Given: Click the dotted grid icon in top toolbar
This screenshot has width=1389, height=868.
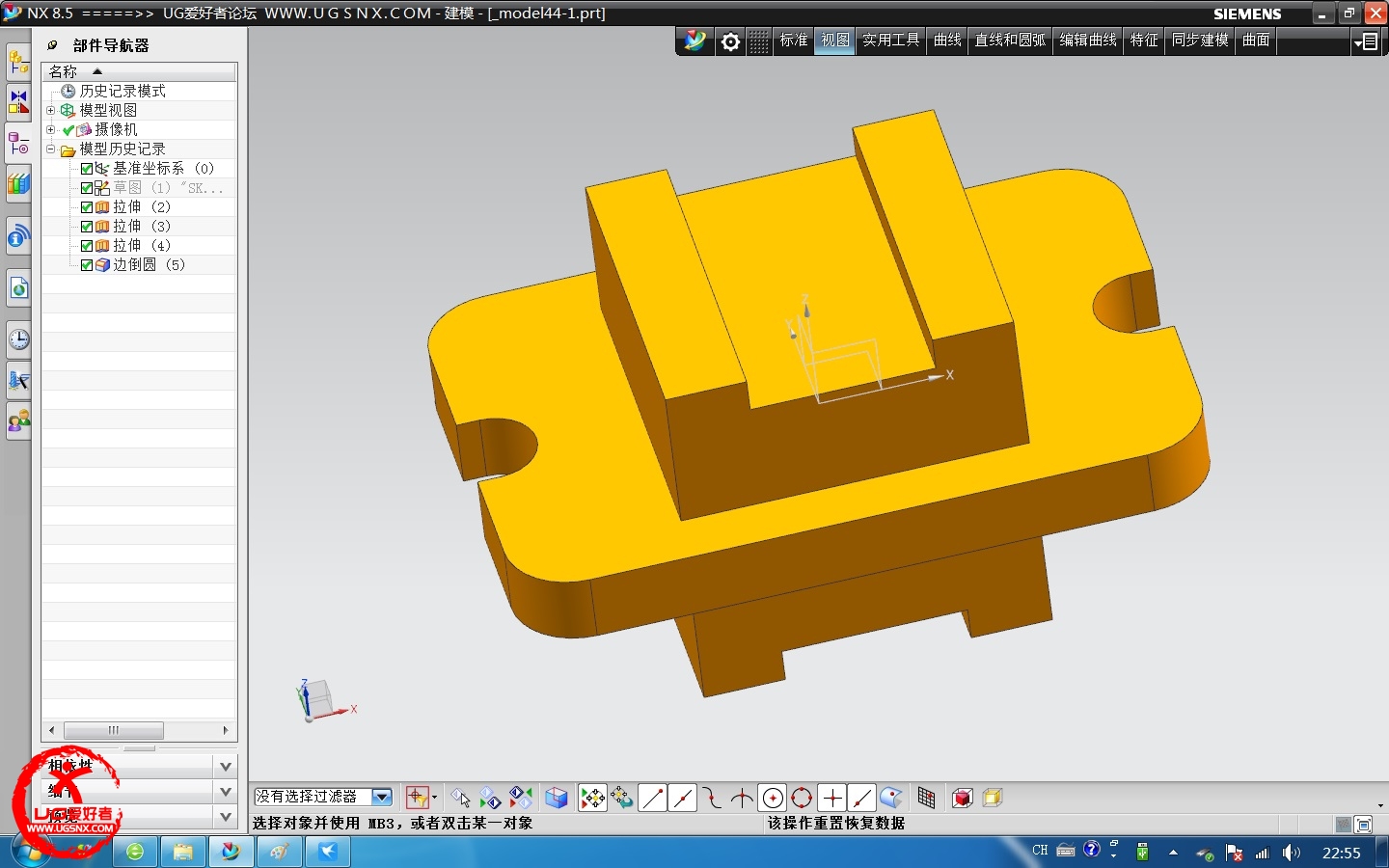Looking at the screenshot, I should 760,41.
